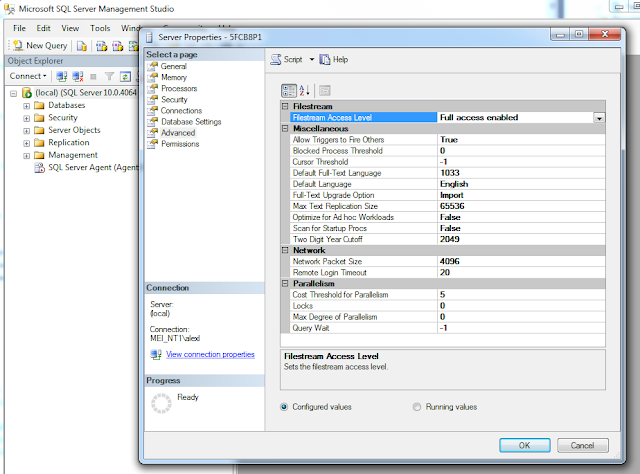Open the Filestream Access Level dropdown arrow
The height and width of the screenshot is (474, 640).
(599, 118)
